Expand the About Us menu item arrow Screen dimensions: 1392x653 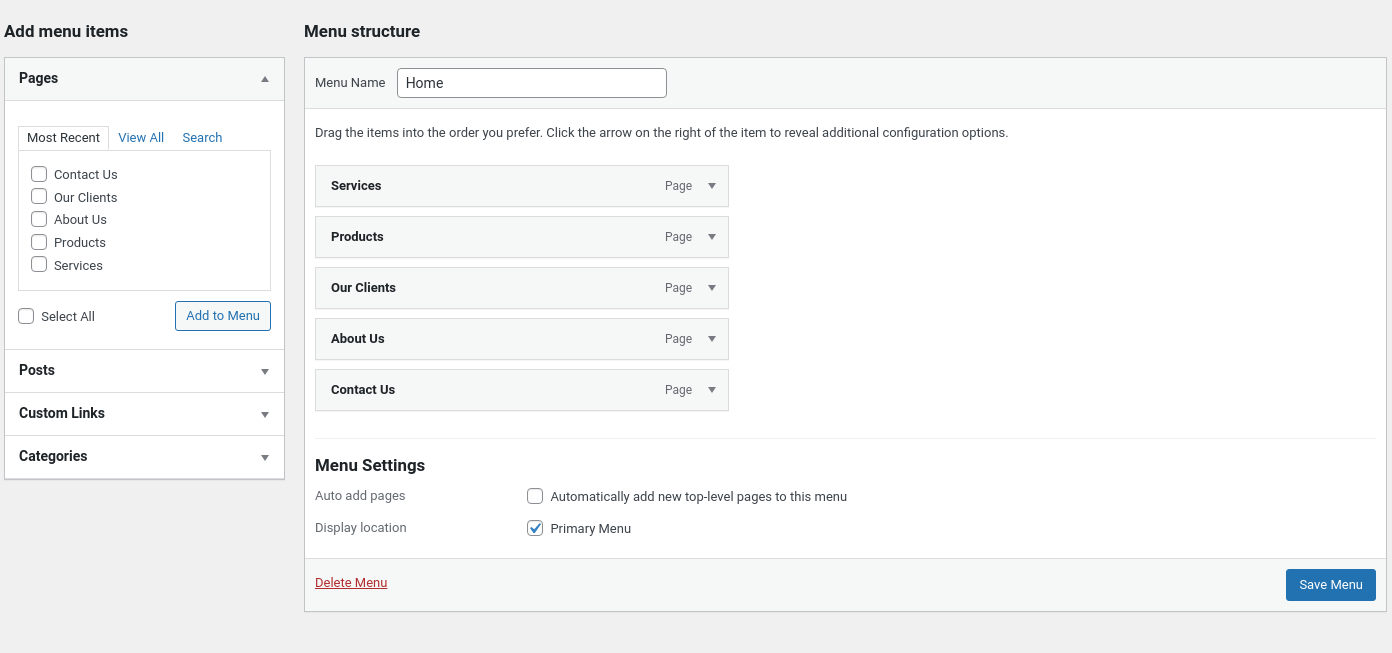point(712,339)
